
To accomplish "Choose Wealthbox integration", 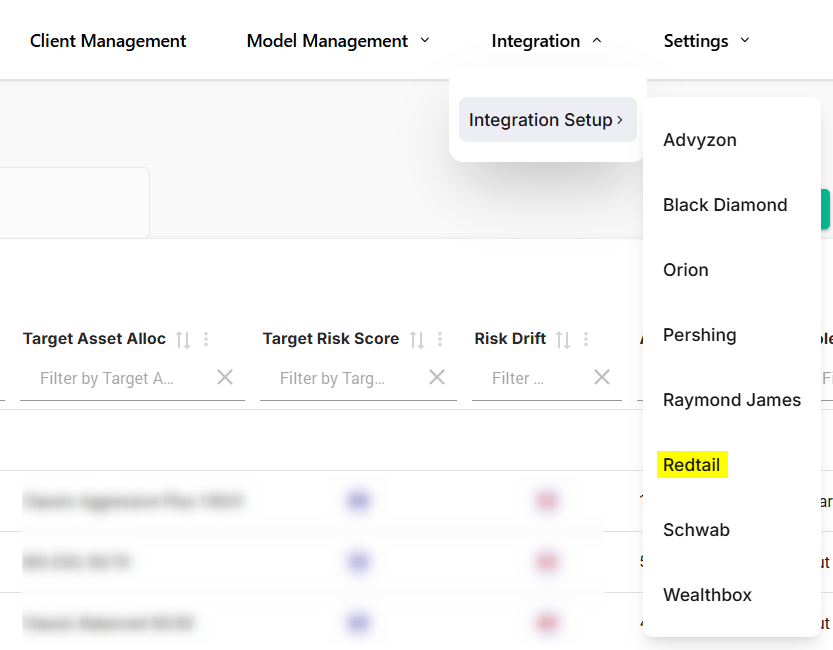I will [707, 595].
